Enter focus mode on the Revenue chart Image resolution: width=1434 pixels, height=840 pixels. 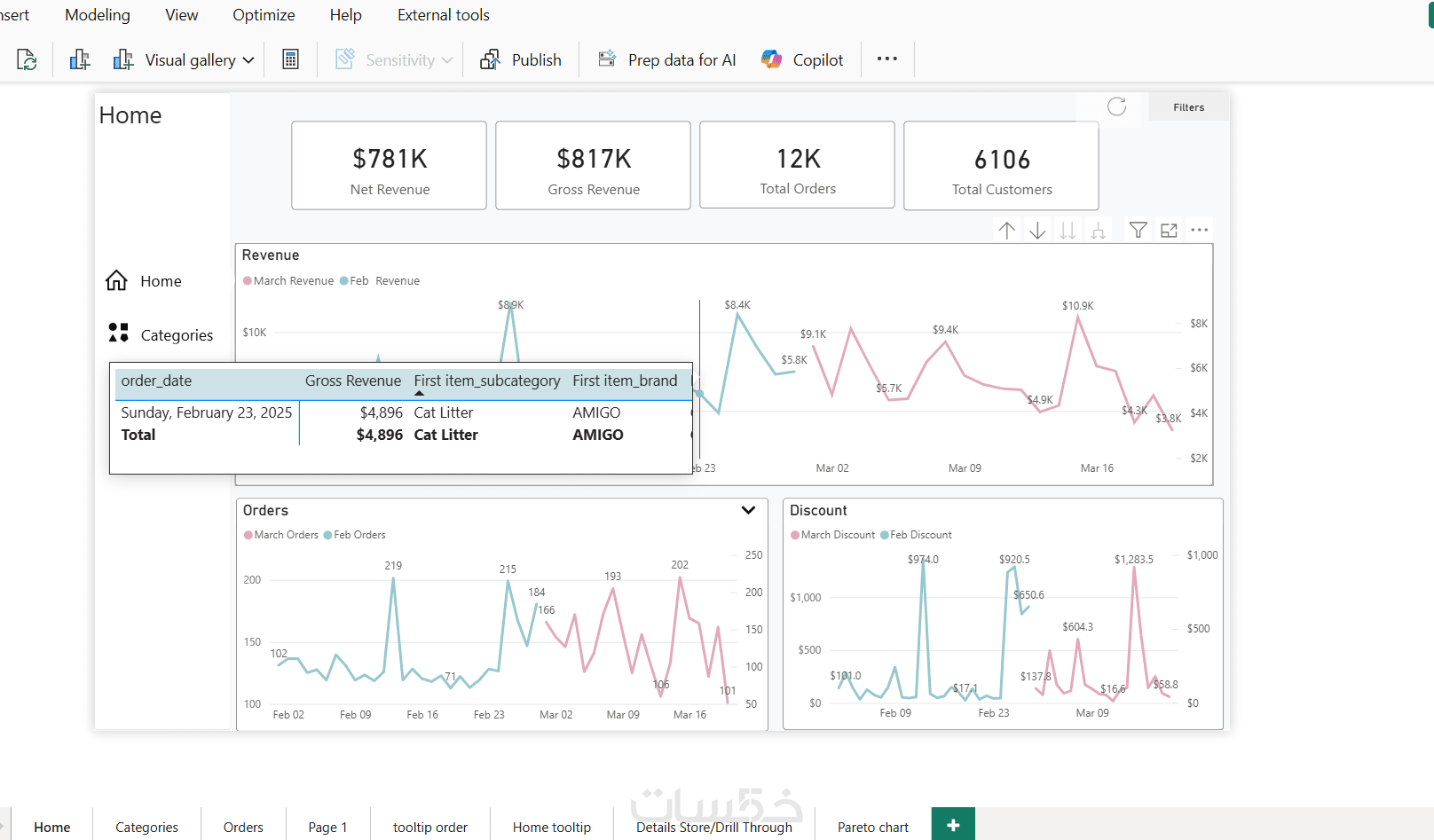coord(1169,231)
